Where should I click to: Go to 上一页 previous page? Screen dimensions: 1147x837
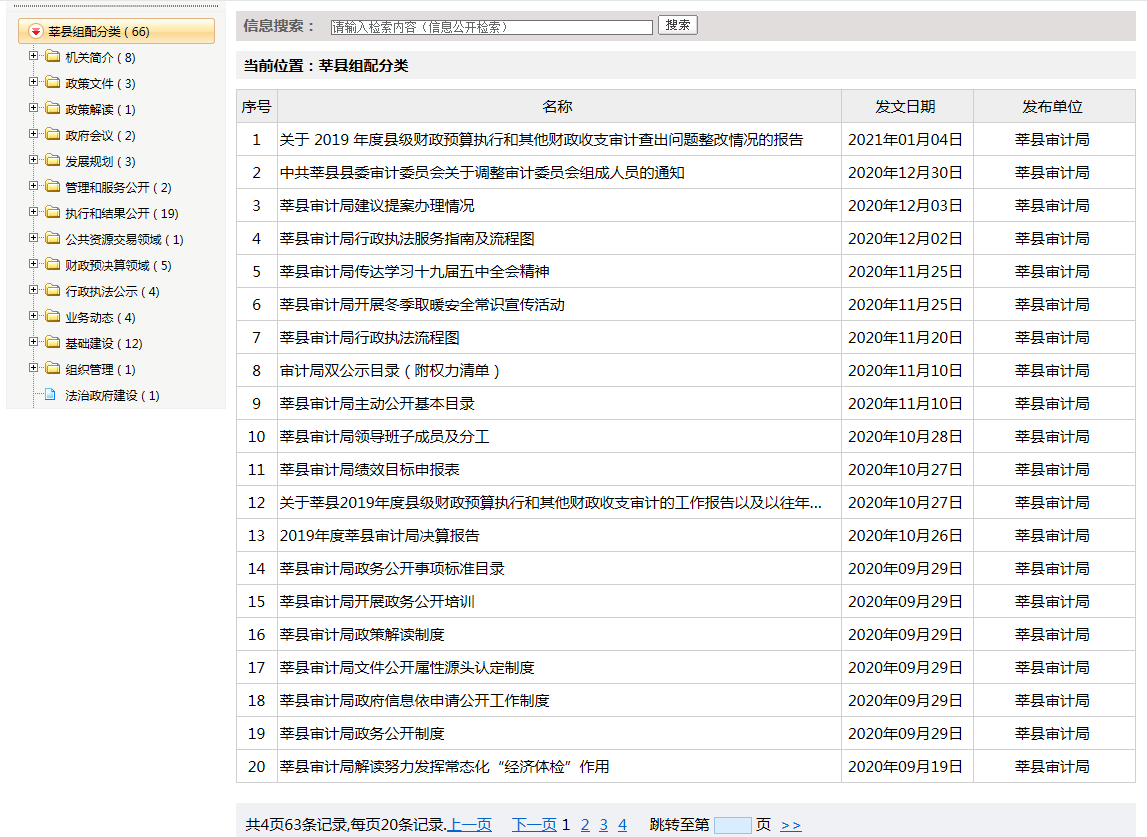click(x=469, y=825)
